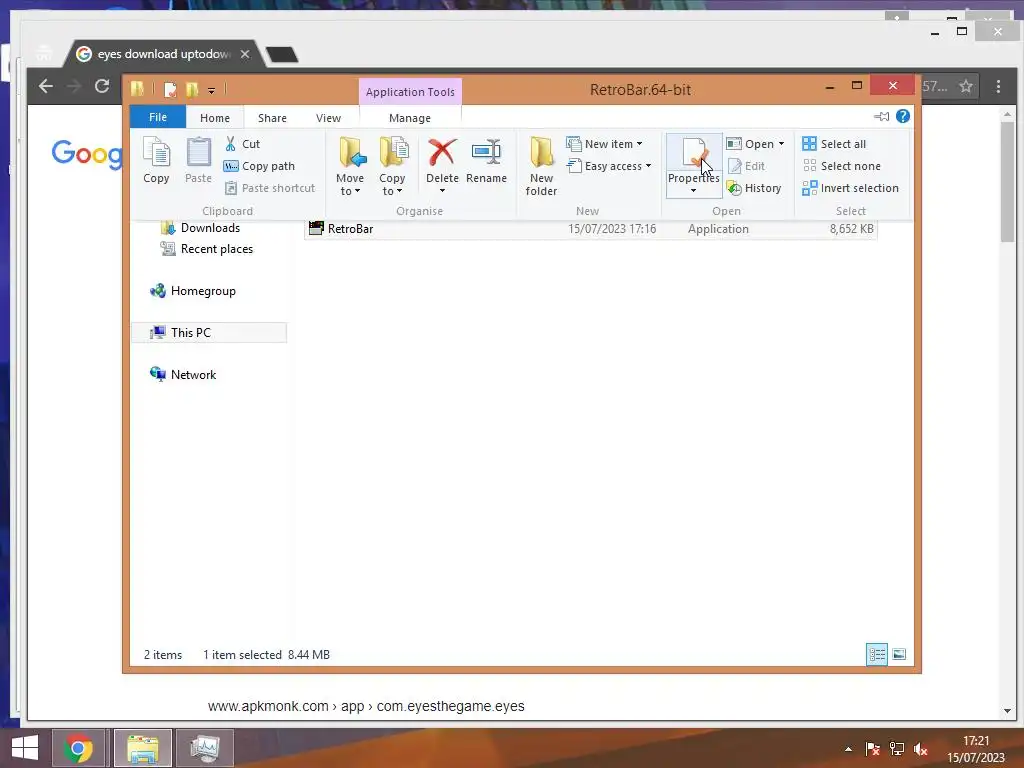Image resolution: width=1024 pixels, height=768 pixels.
Task: Open the Windows Start button
Action: (x=25, y=748)
